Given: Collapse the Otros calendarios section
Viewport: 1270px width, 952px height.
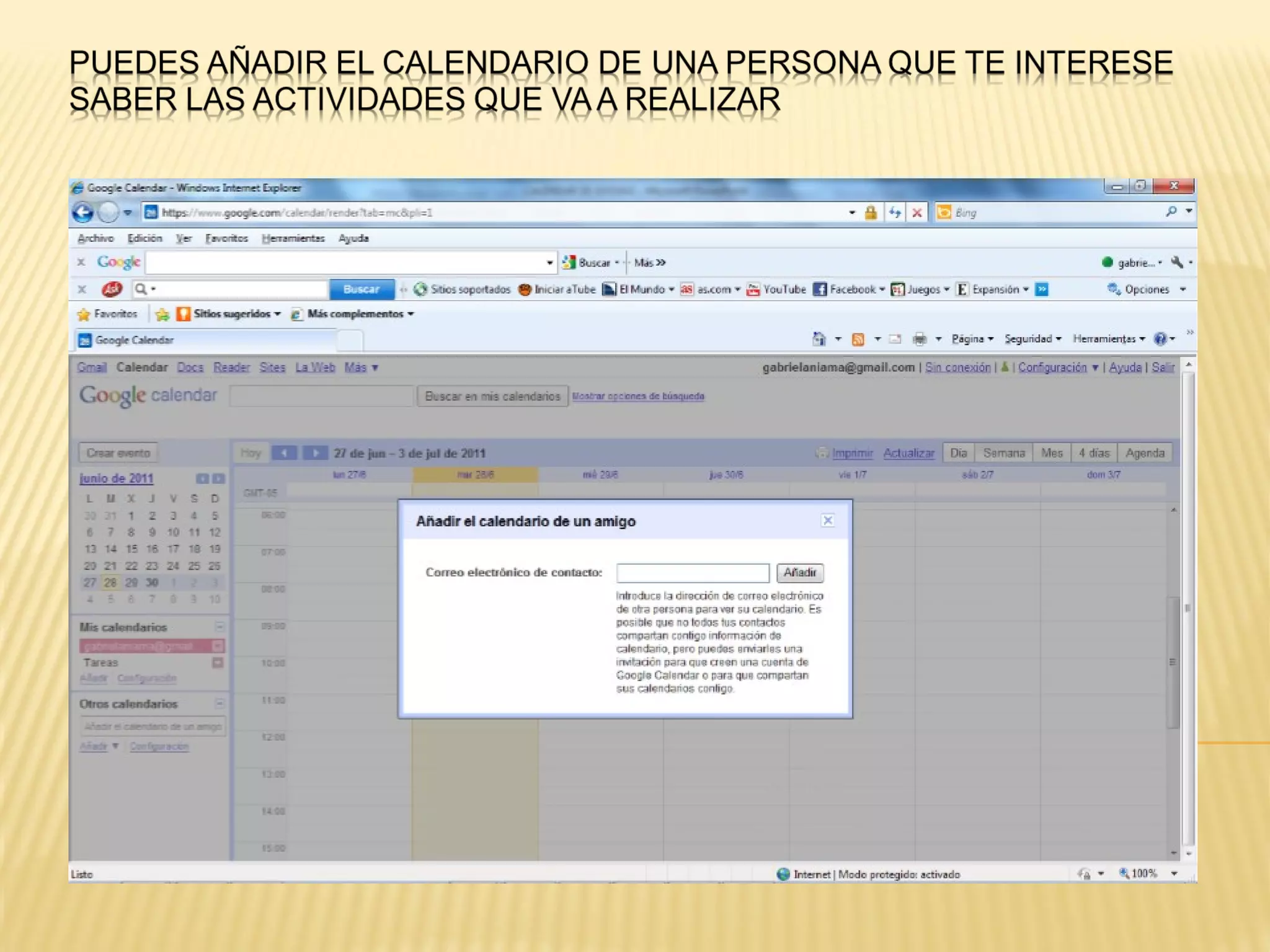Looking at the screenshot, I should (x=220, y=703).
